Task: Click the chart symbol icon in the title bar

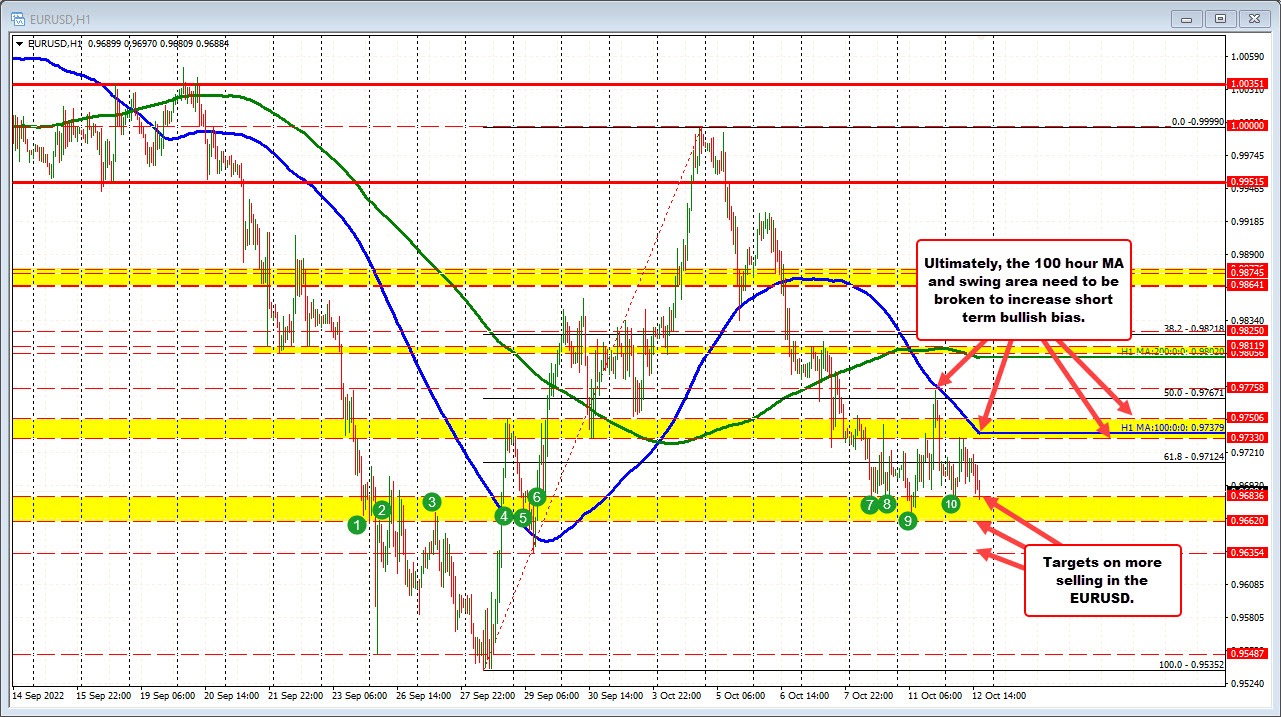Action: pos(18,18)
